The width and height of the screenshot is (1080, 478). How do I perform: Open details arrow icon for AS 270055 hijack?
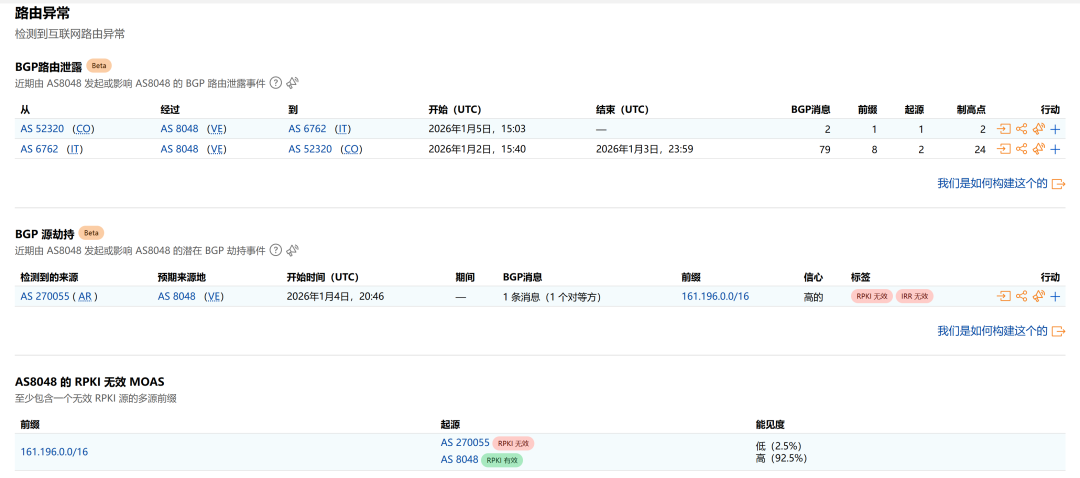[x=1004, y=296]
